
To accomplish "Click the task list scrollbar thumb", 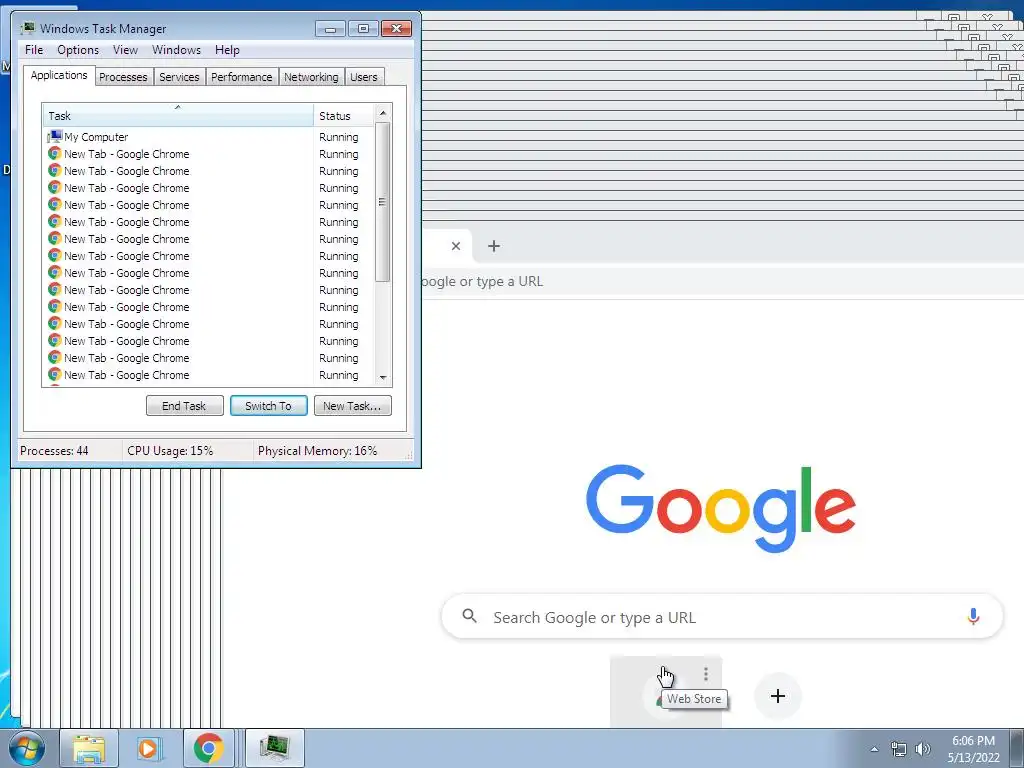I will [x=383, y=202].
